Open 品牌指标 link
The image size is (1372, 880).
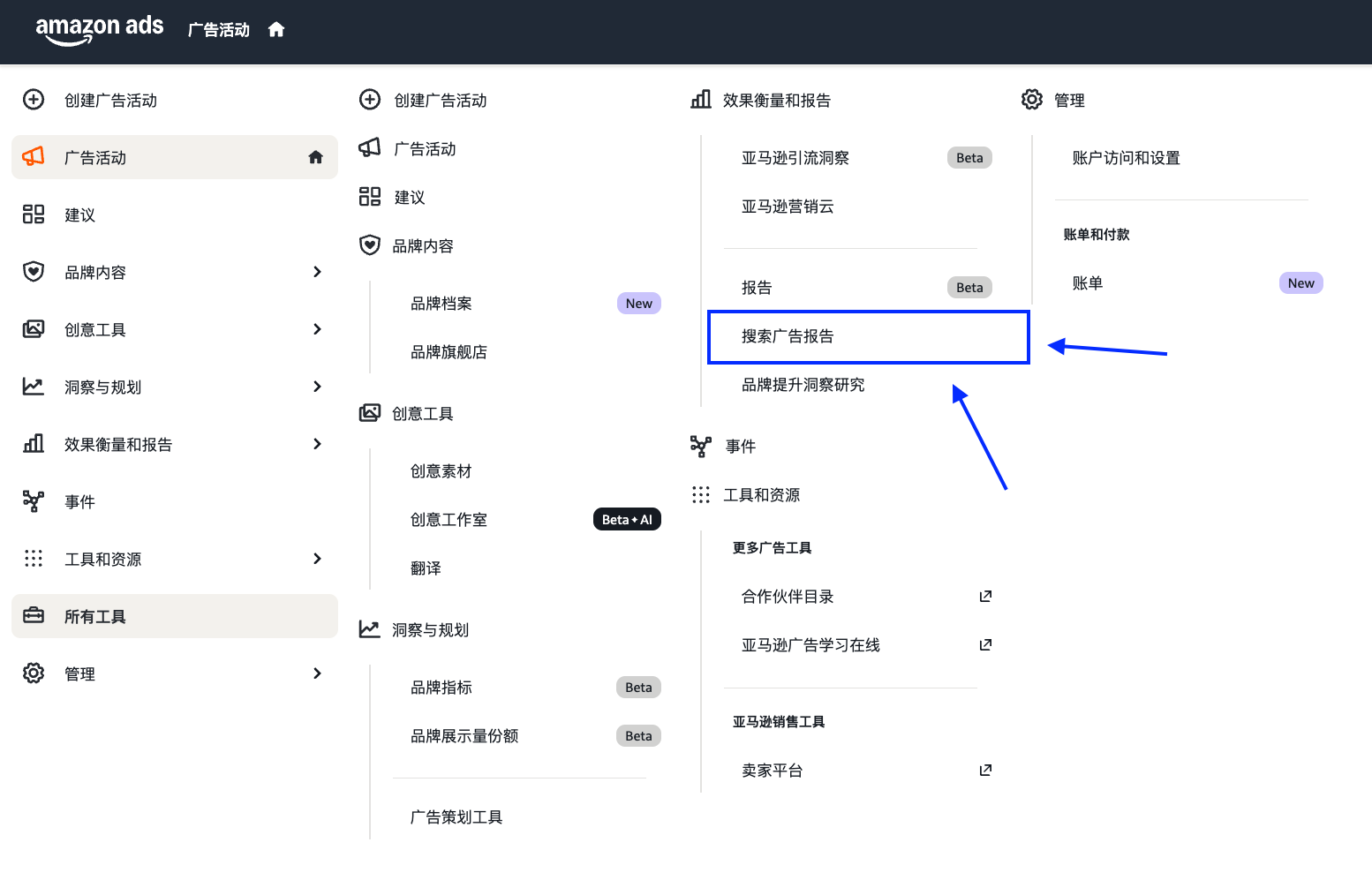441,688
